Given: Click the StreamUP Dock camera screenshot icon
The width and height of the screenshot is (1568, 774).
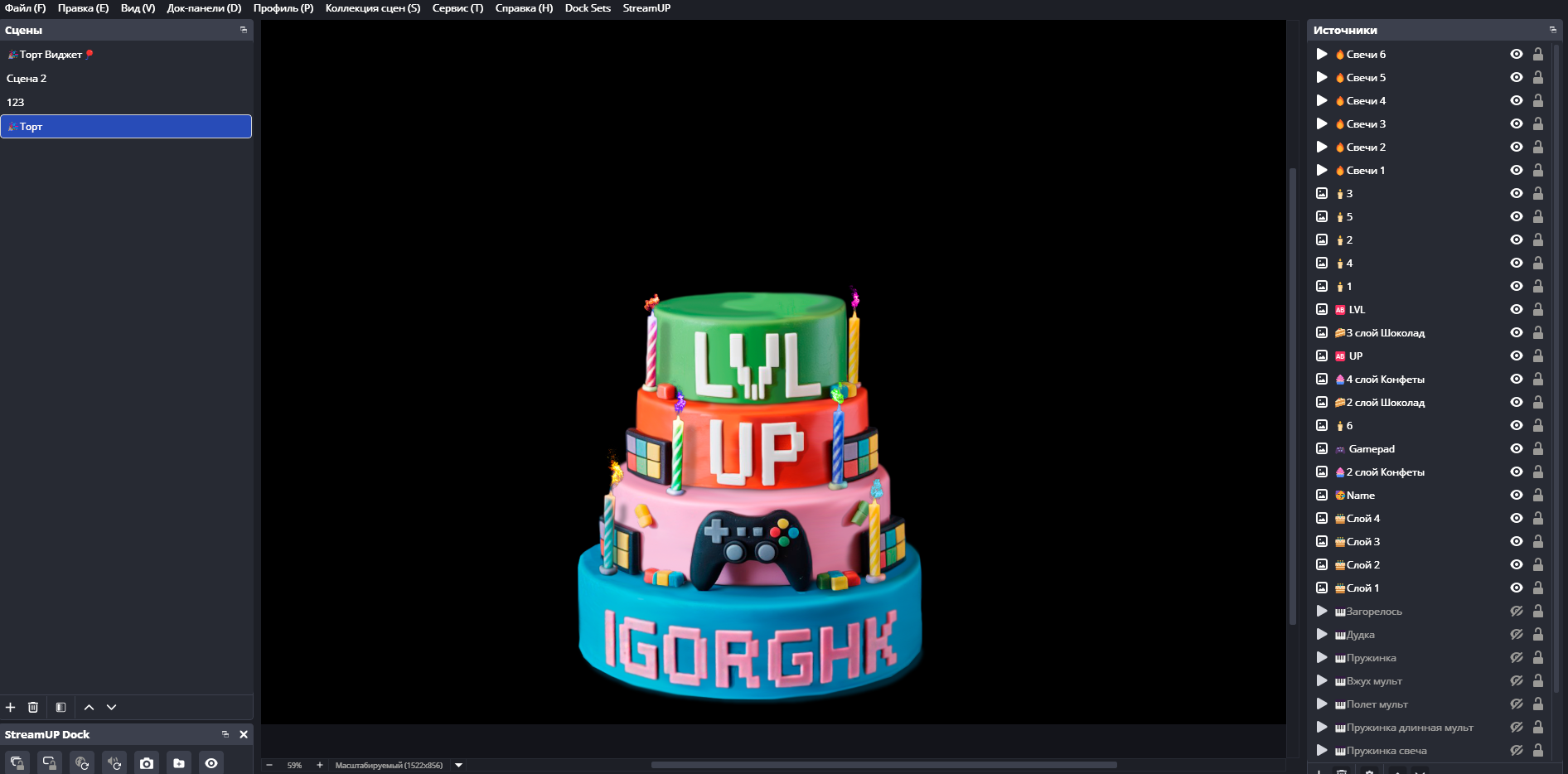Looking at the screenshot, I should (x=147, y=762).
